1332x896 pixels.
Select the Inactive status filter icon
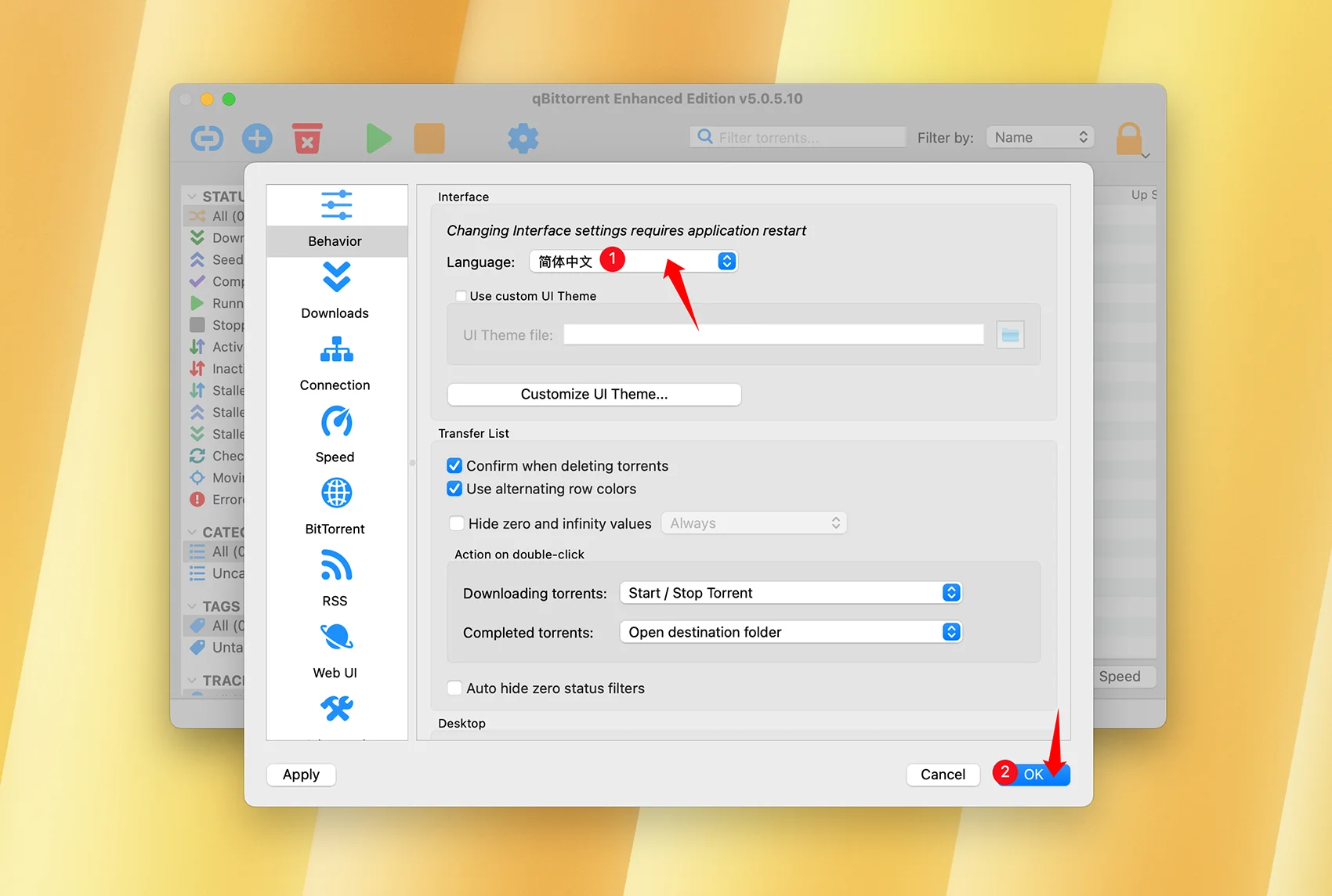pos(197,368)
